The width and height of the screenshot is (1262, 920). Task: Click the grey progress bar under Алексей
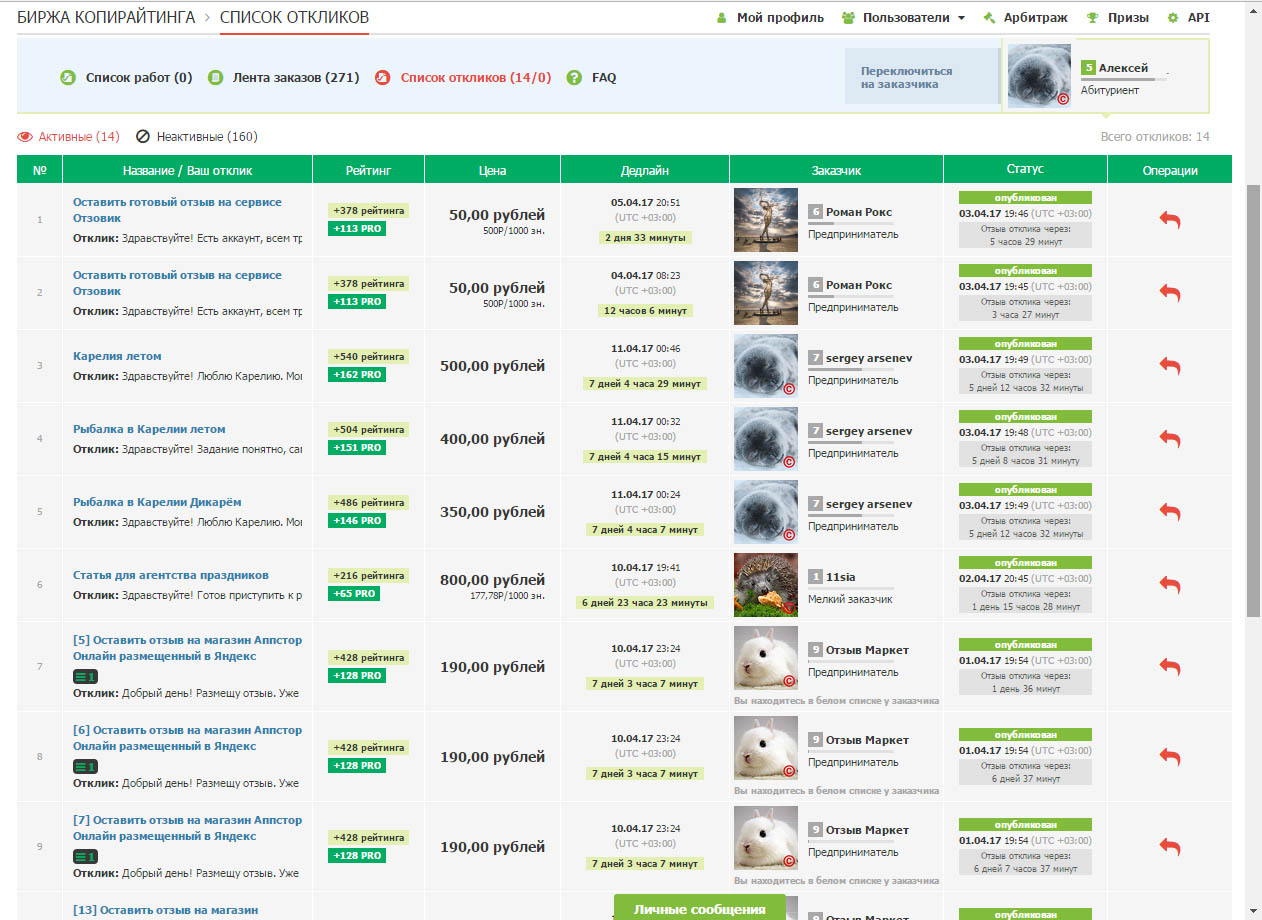[x=1124, y=79]
